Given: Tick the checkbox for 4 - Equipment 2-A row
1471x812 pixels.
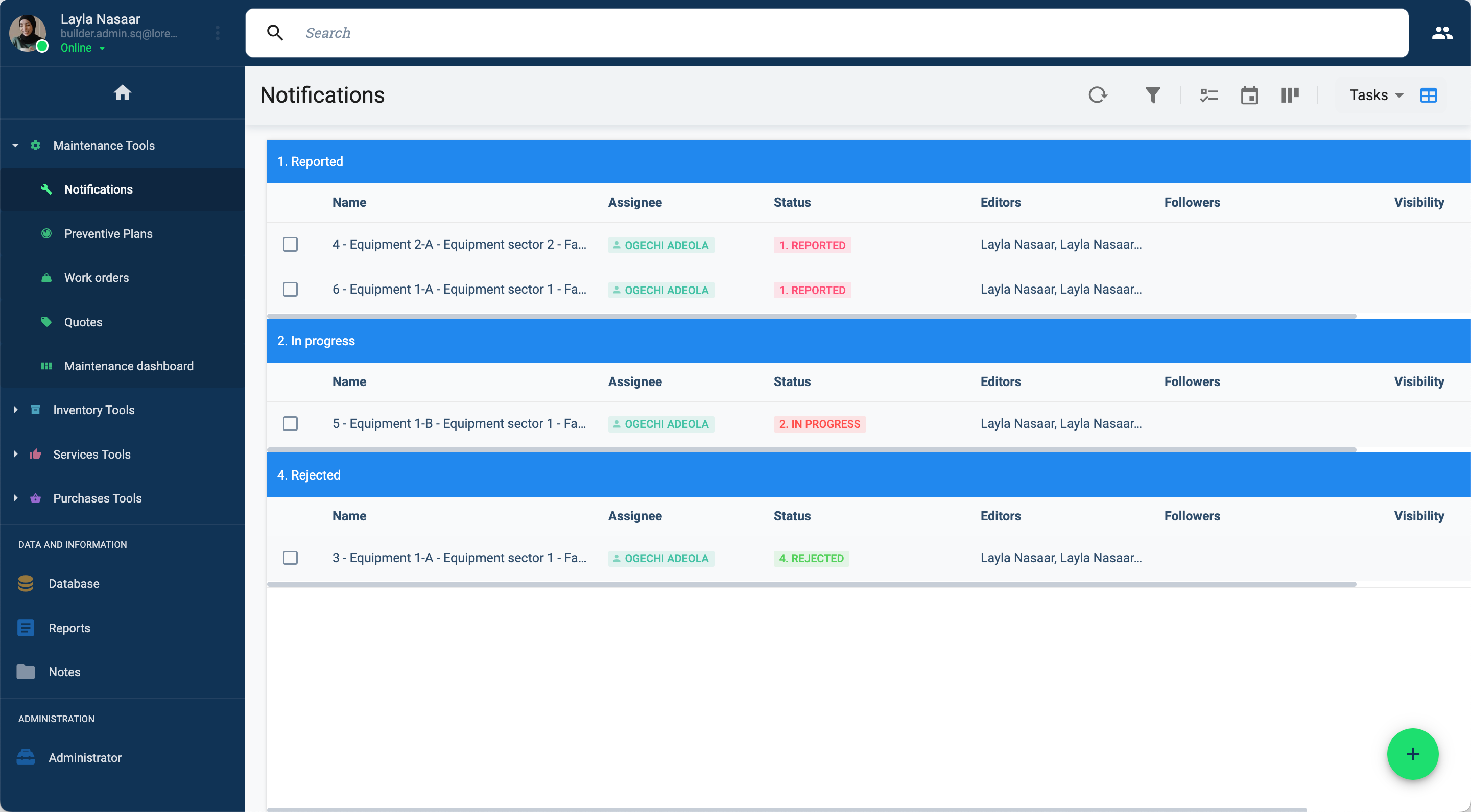Looking at the screenshot, I should [x=290, y=245].
